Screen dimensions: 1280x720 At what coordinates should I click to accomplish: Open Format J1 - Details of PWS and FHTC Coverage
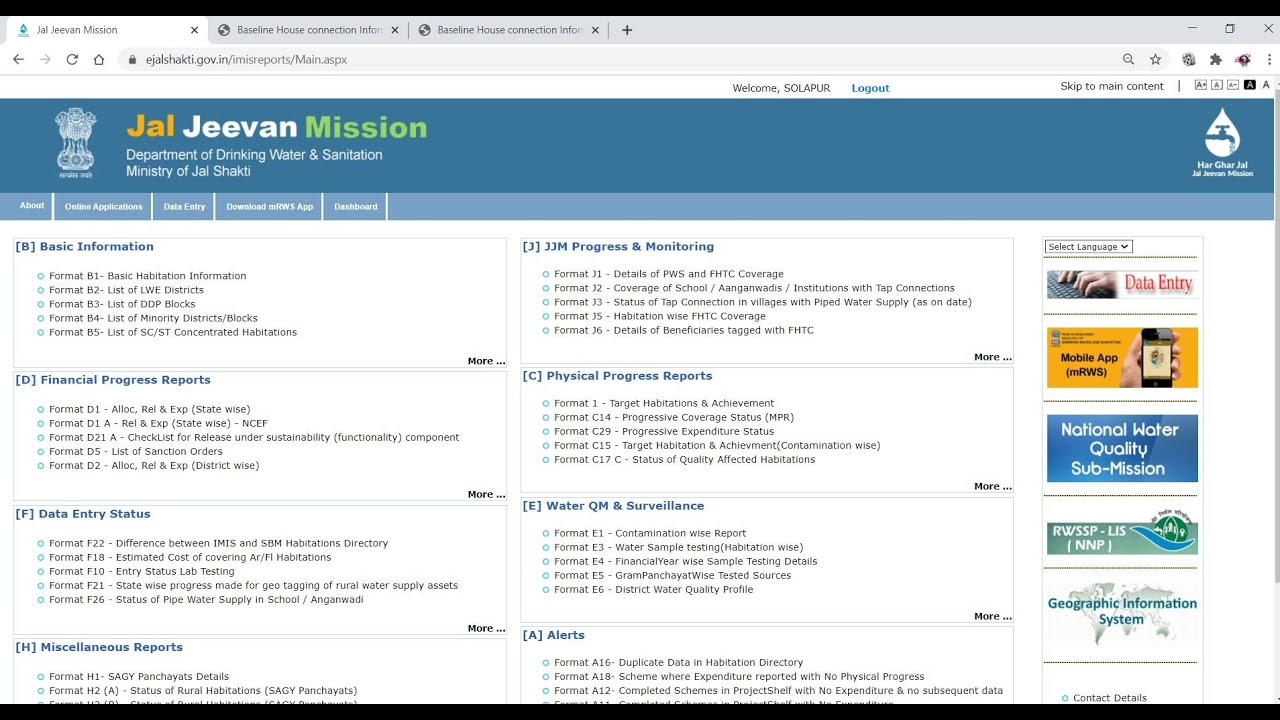[x=669, y=274]
